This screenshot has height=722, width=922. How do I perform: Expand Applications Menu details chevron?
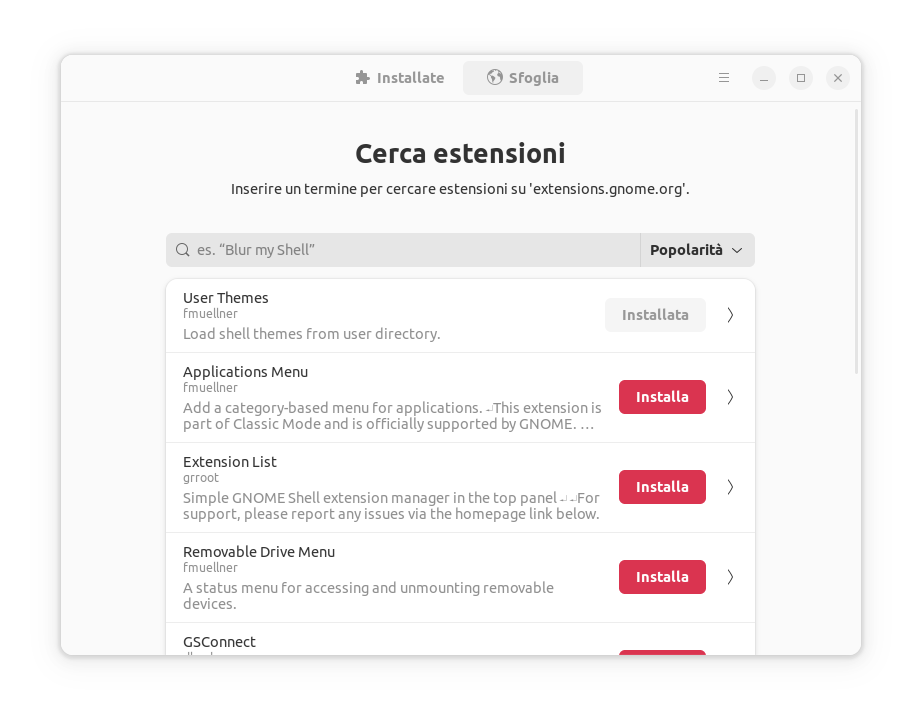tap(730, 397)
